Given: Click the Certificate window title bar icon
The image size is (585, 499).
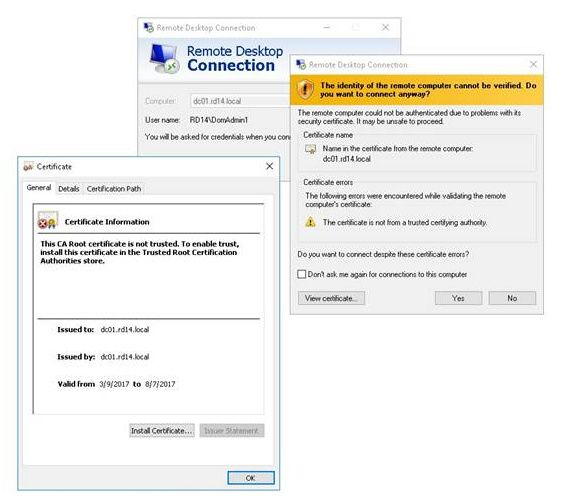Looking at the screenshot, I should (x=28, y=166).
